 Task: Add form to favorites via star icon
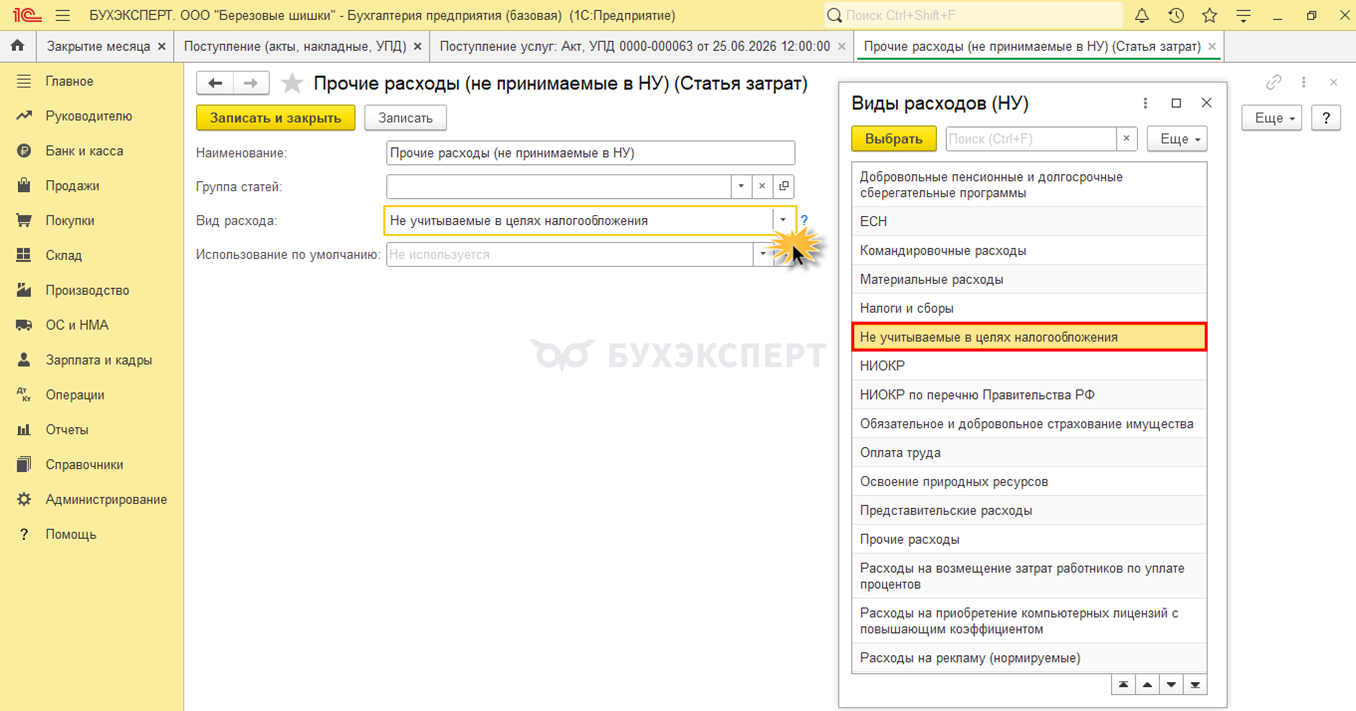[x=291, y=84]
